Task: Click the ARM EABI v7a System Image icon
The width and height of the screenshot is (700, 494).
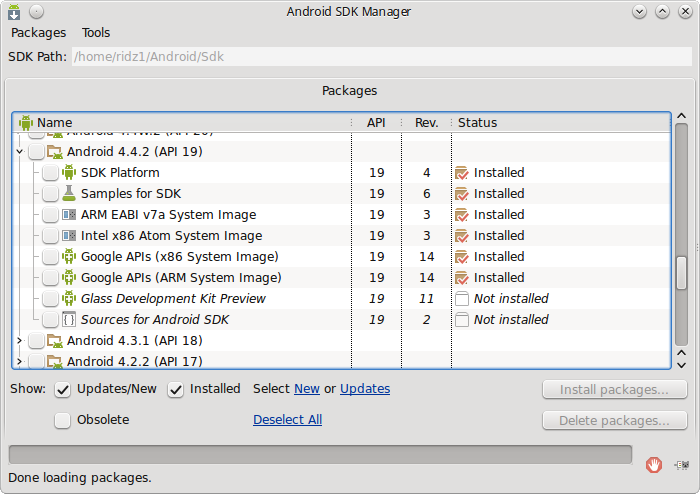Action: click(x=69, y=215)
